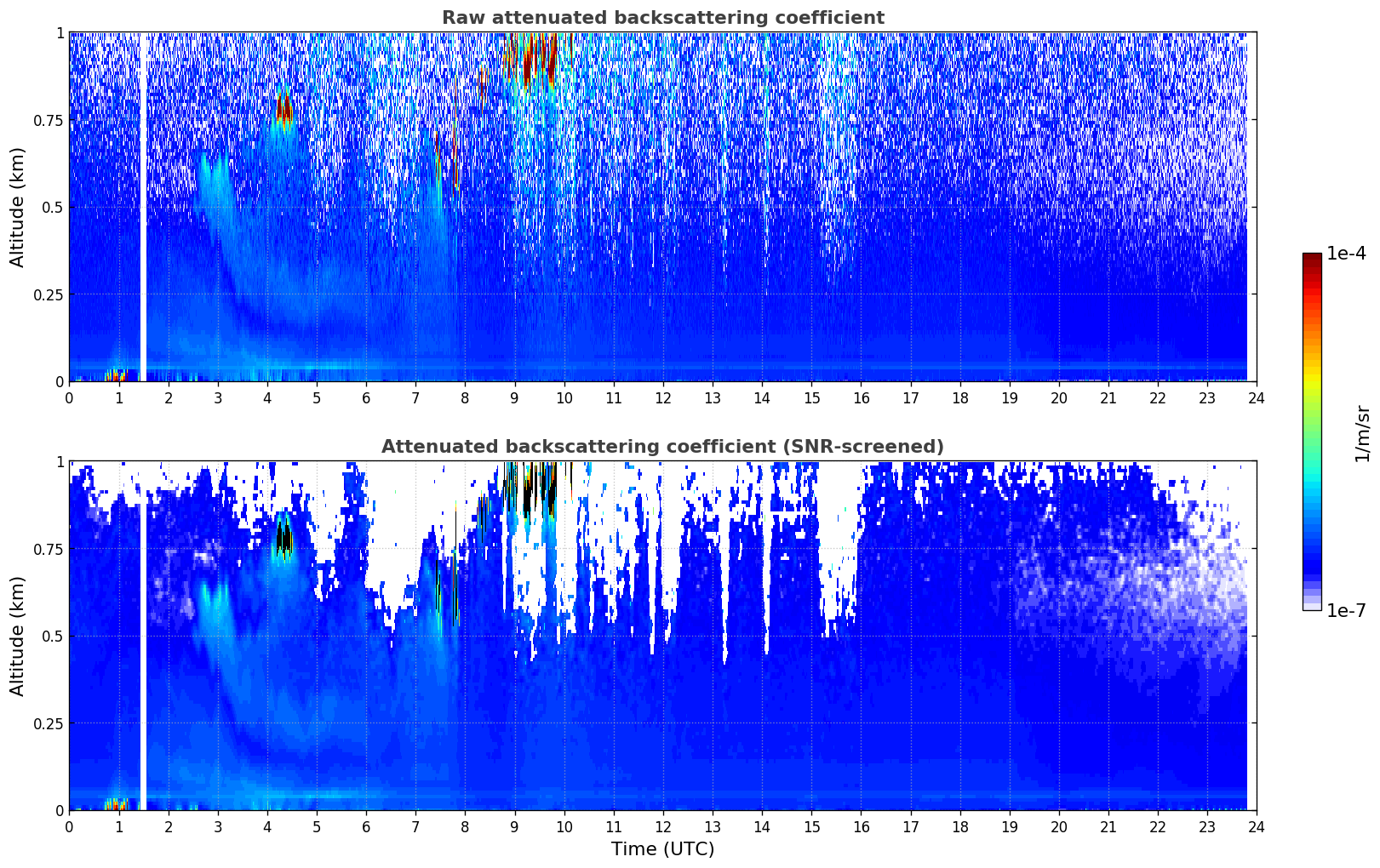The image size is (1380, 868).
Task: Click the white data-gap stripe in the raw plot
Action: point(143,207)
